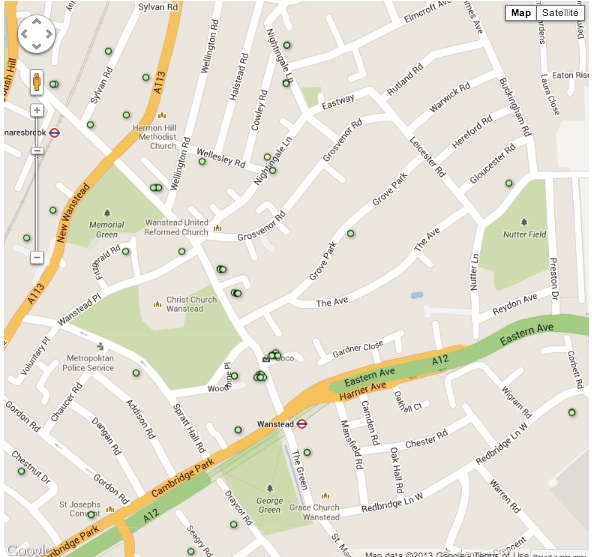The width and height of the screenshot is (592, 557).
Task: Click the Memorial Green park tree icon
Action: tap(107, 213)
